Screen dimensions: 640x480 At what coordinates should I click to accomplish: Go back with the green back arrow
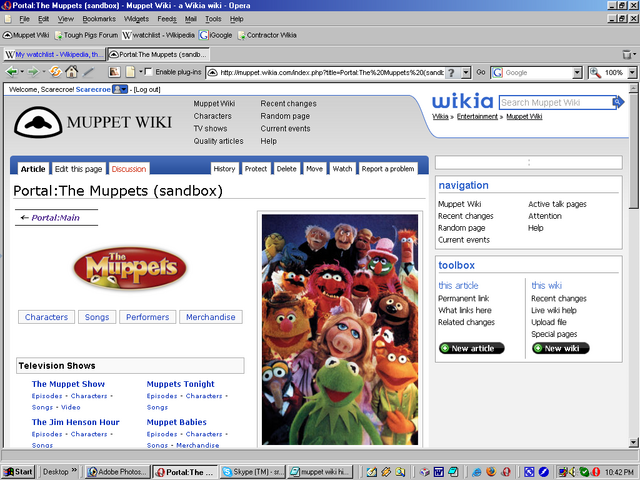pos(11,72)
